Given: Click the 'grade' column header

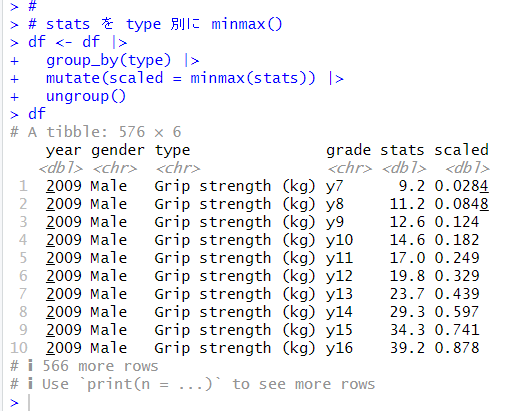Looking at the screenshot, I should 348,151.
